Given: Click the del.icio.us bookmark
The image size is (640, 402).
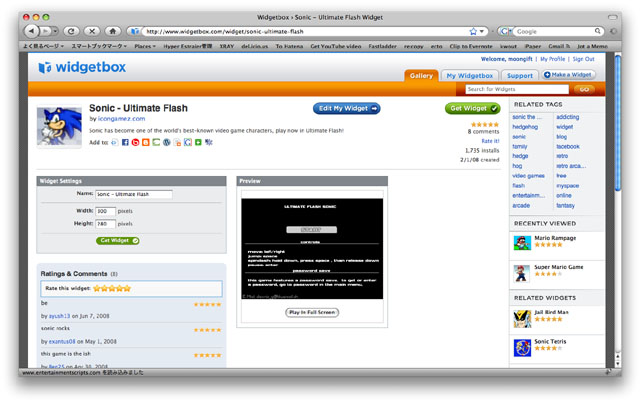Looking at the screenshot, I should coord(254,46).
